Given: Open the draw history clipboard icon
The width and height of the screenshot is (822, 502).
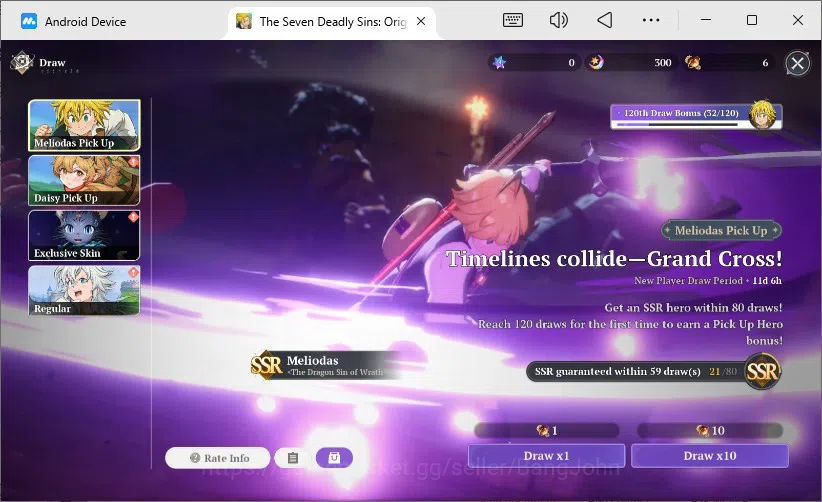Looking at the screenshot, I should click(x=293, y=458).
